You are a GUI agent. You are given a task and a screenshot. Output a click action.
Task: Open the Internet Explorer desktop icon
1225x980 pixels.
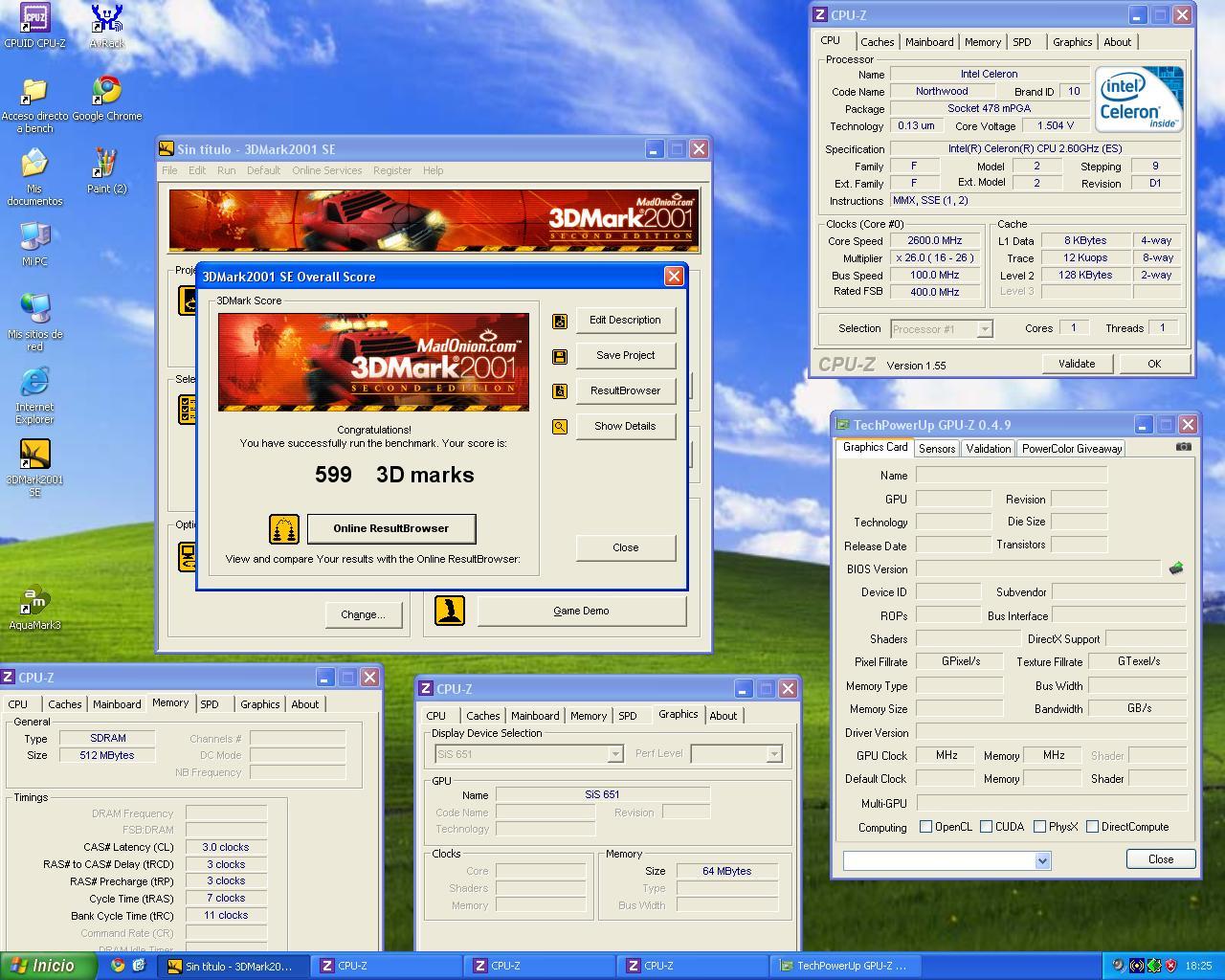tap(35, 395)
